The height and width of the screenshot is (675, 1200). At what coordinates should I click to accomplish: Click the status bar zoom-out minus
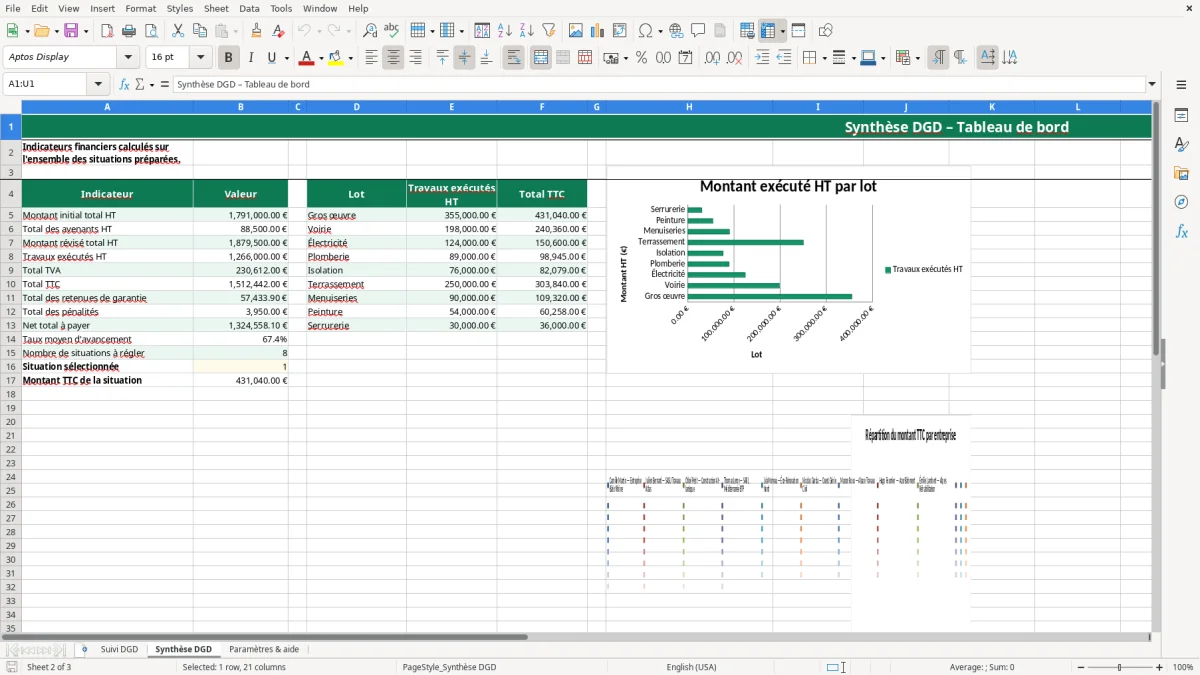pos(1080,667)
